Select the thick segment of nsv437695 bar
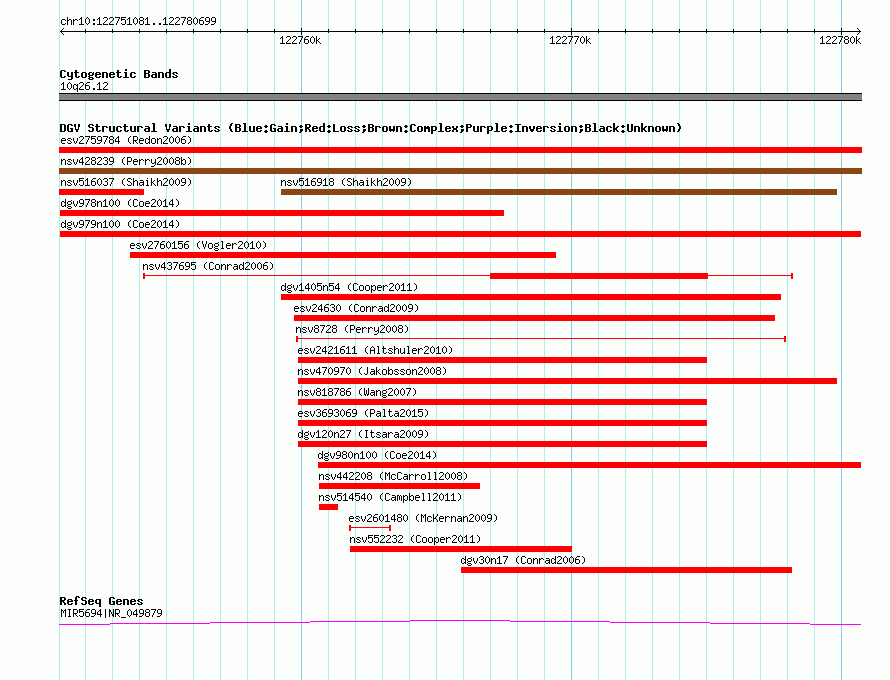This screenshot has height=680, width=890. click(x=599, y=276)
